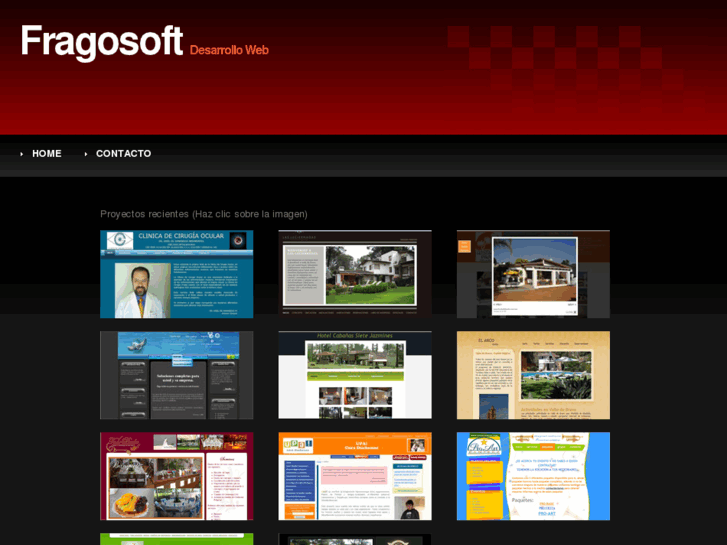
Task: Click the Desarrollo Web tagline
Action: [x=229, y=50]
